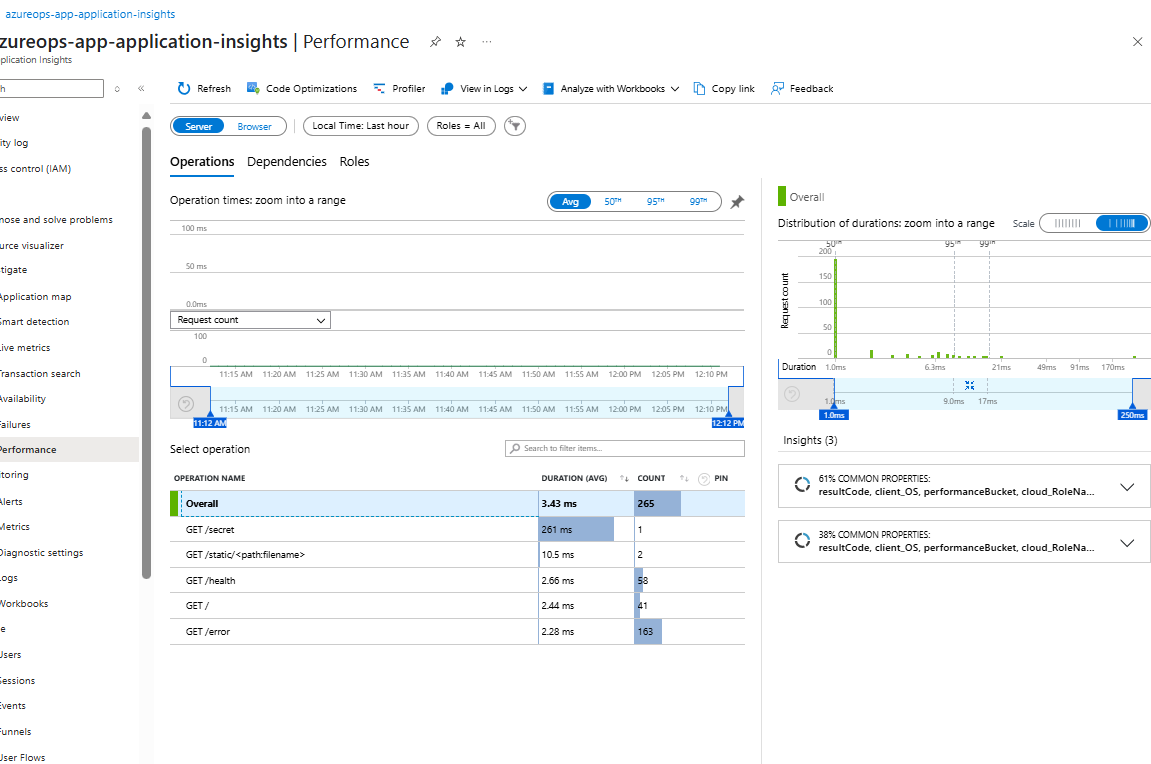Click the sidebar vertical scrollbar

146,352
